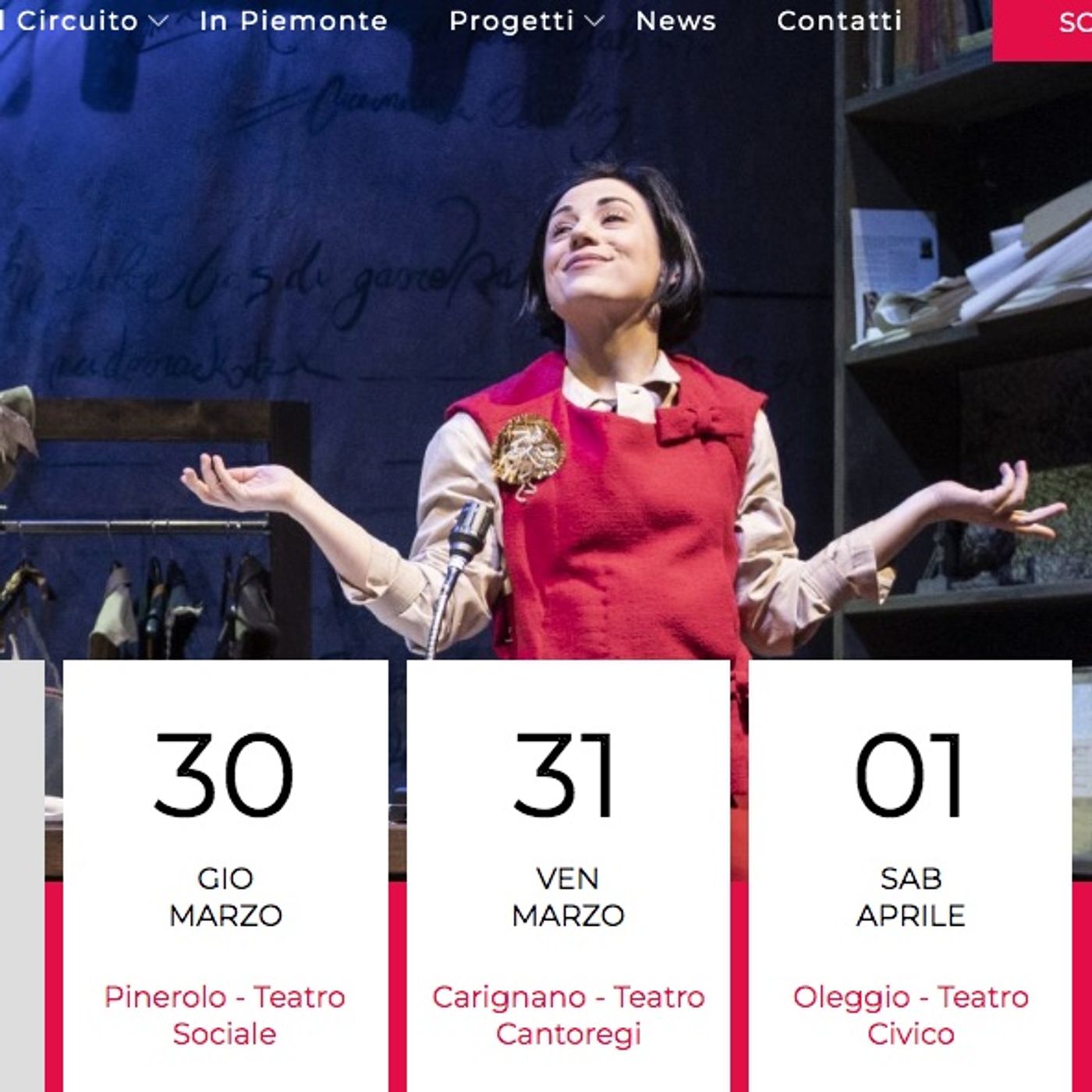Click the VEN MARZO event card
This screenshot has height=1092, width=1092.
(569, 876)
